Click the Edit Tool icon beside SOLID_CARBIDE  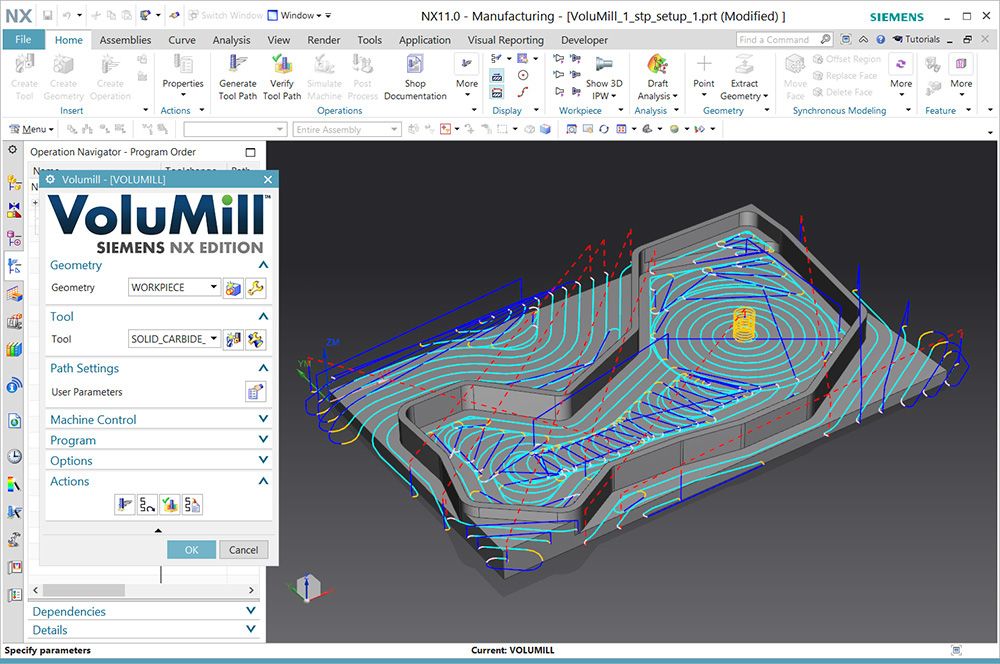pos(256,339)
